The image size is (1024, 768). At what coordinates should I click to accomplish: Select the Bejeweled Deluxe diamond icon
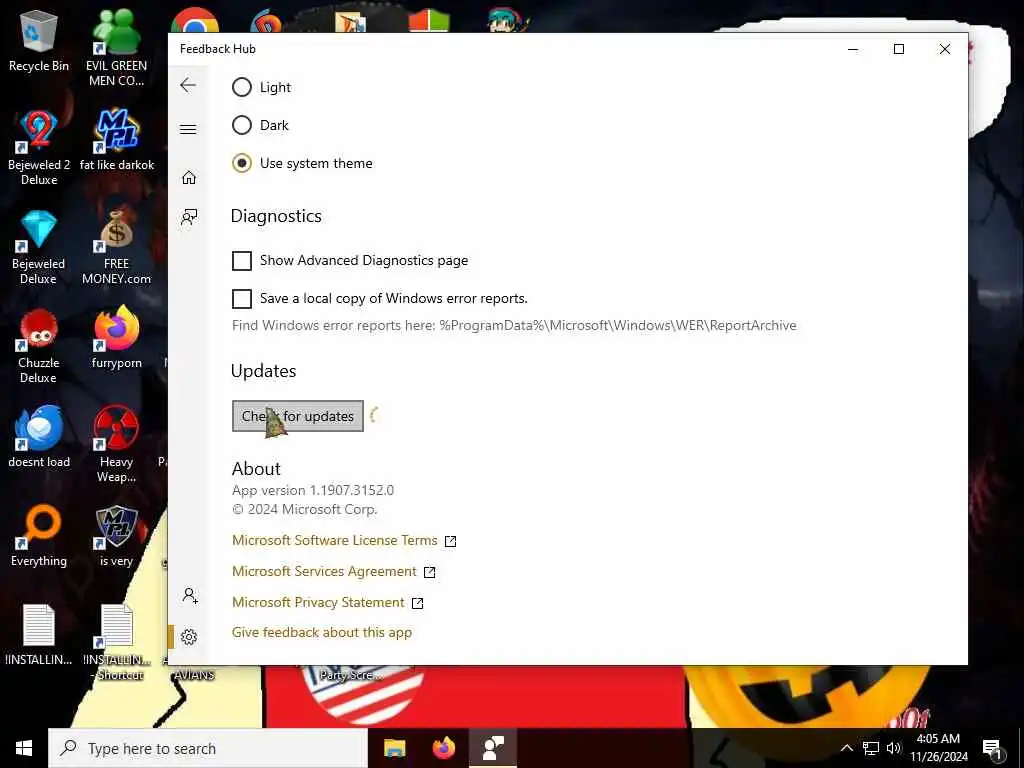click(39, 248)
